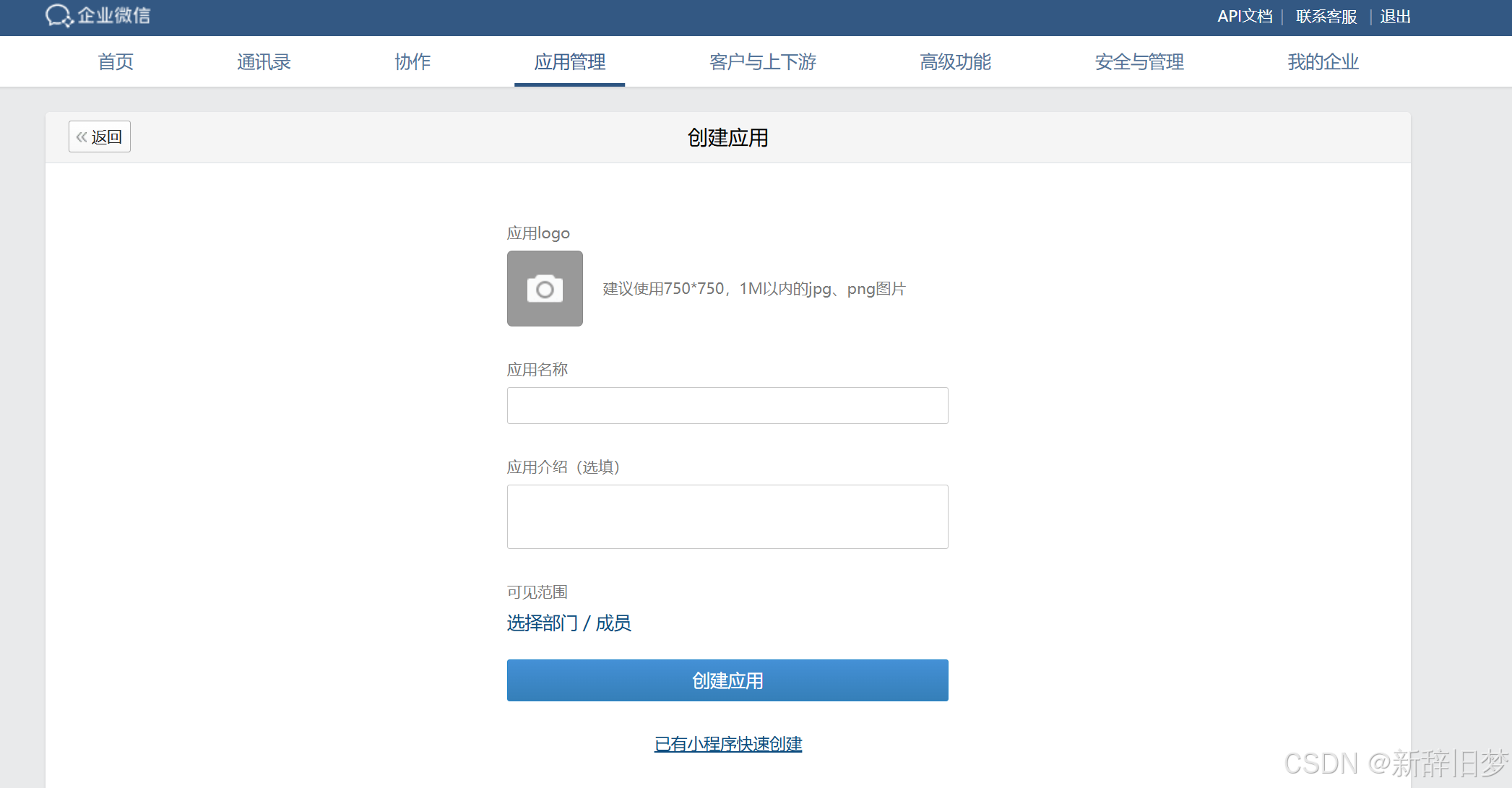Click the 应用介绍 text area
The height and width of the screenshot is (788, 1512).
click(x=727, y=516)
